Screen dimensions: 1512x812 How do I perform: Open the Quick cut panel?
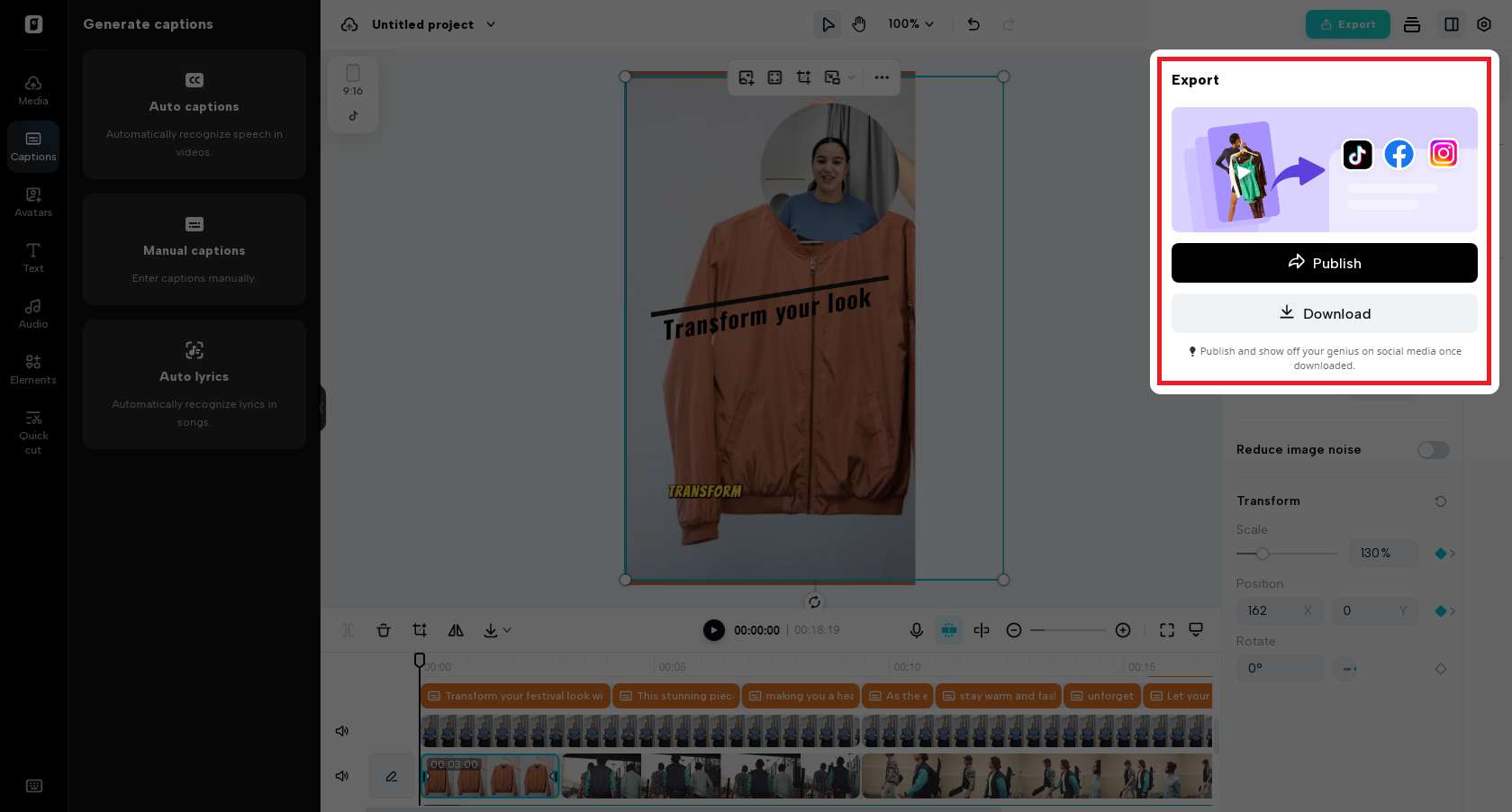click(x=33, y=430)
